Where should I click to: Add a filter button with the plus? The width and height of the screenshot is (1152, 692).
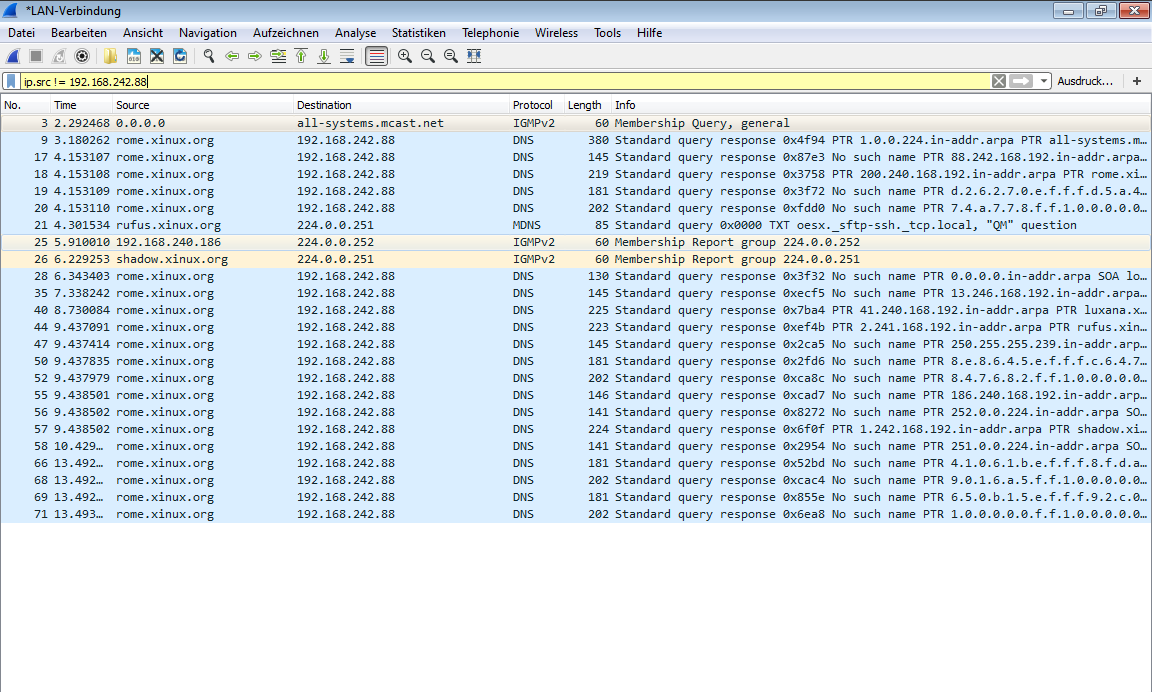point(1137,82)
